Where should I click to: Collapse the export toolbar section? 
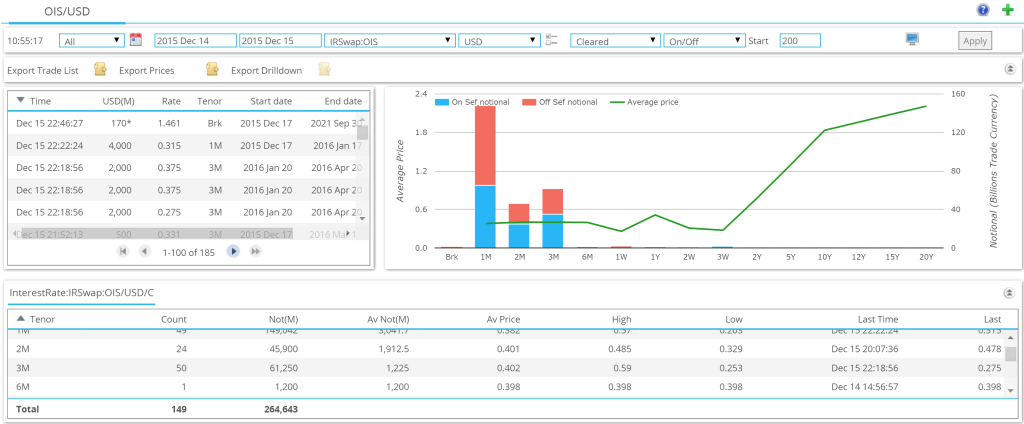point(1009,69)
